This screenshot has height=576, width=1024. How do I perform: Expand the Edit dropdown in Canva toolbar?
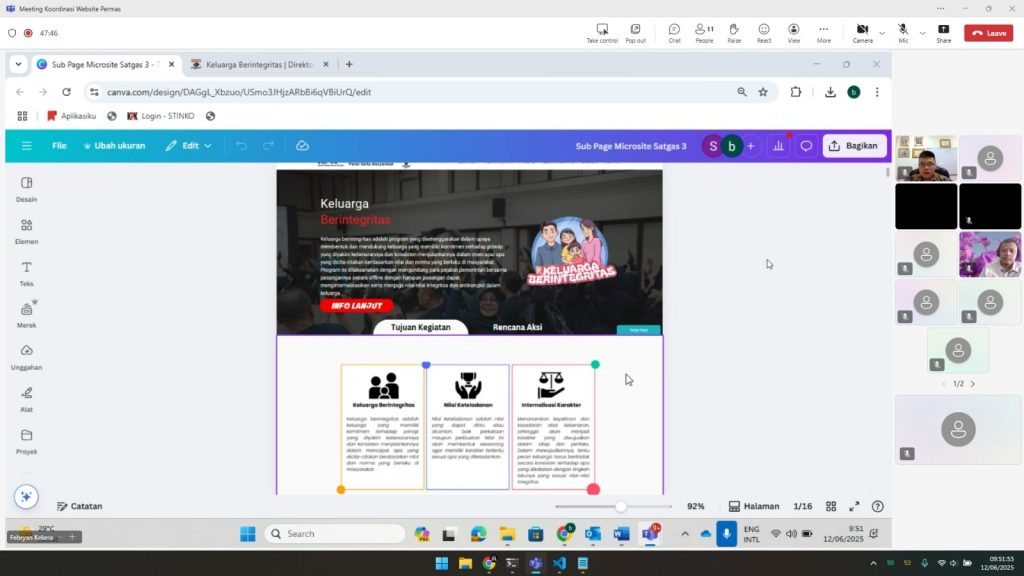(188, 146)
